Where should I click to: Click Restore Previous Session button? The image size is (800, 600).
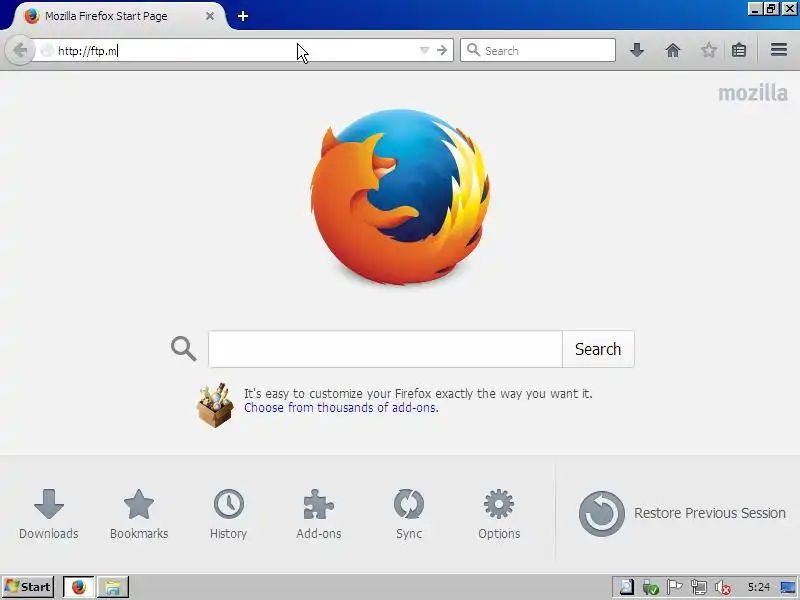tap(682, 513)
